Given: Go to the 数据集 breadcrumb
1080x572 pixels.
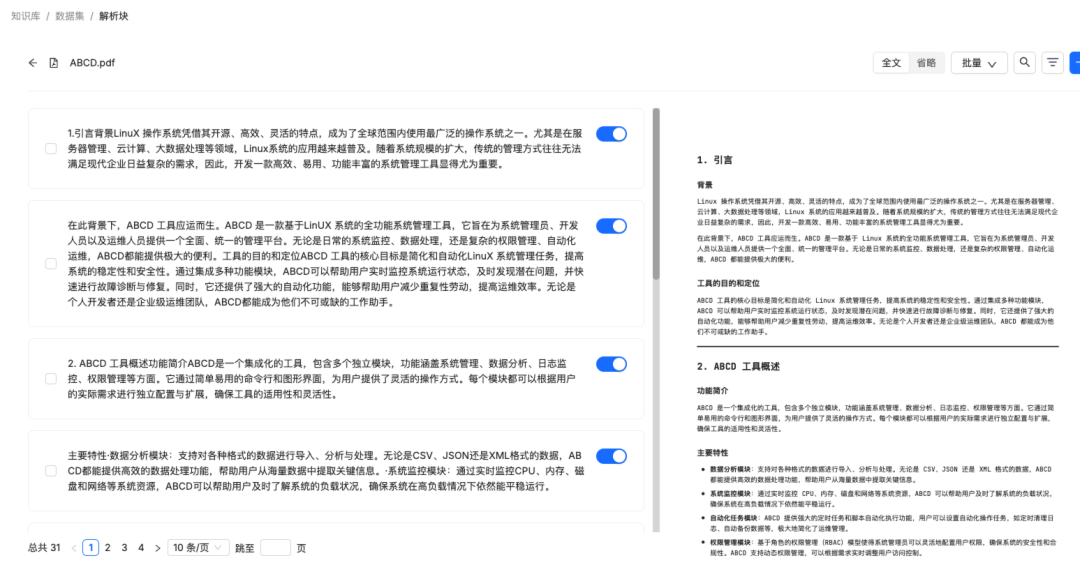Looking at the screenshot, I should [70, 16].
